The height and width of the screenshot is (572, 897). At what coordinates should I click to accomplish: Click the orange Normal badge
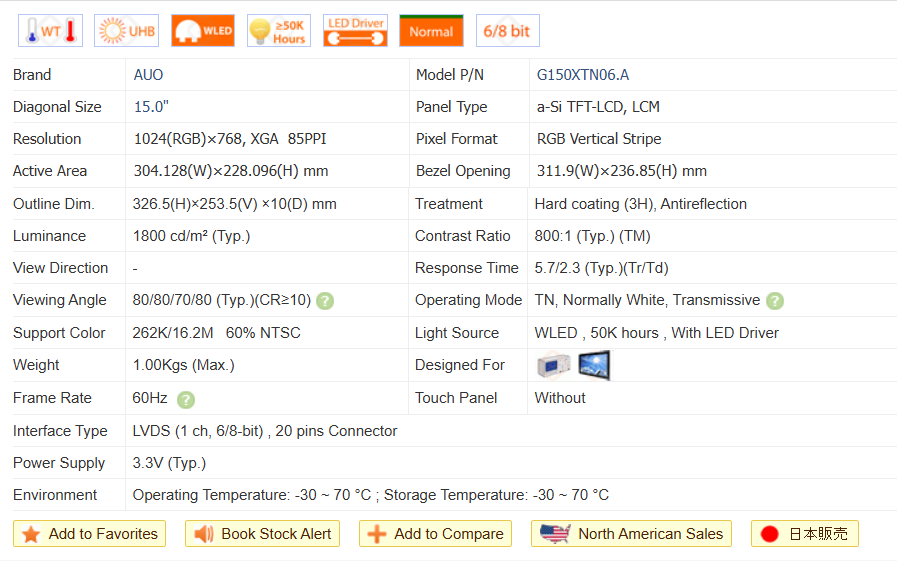[x=431, y=31]
